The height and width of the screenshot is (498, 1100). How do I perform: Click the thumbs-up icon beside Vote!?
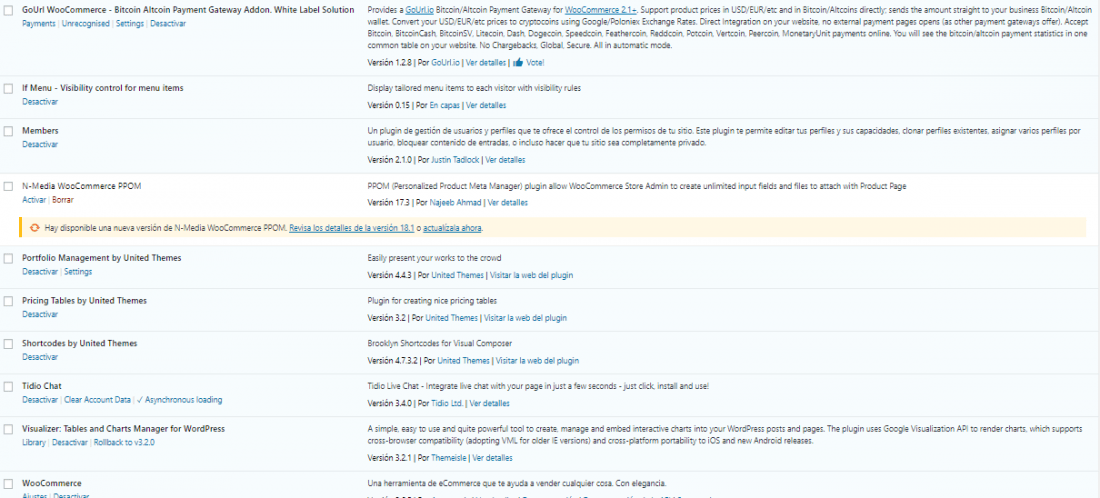518,62
